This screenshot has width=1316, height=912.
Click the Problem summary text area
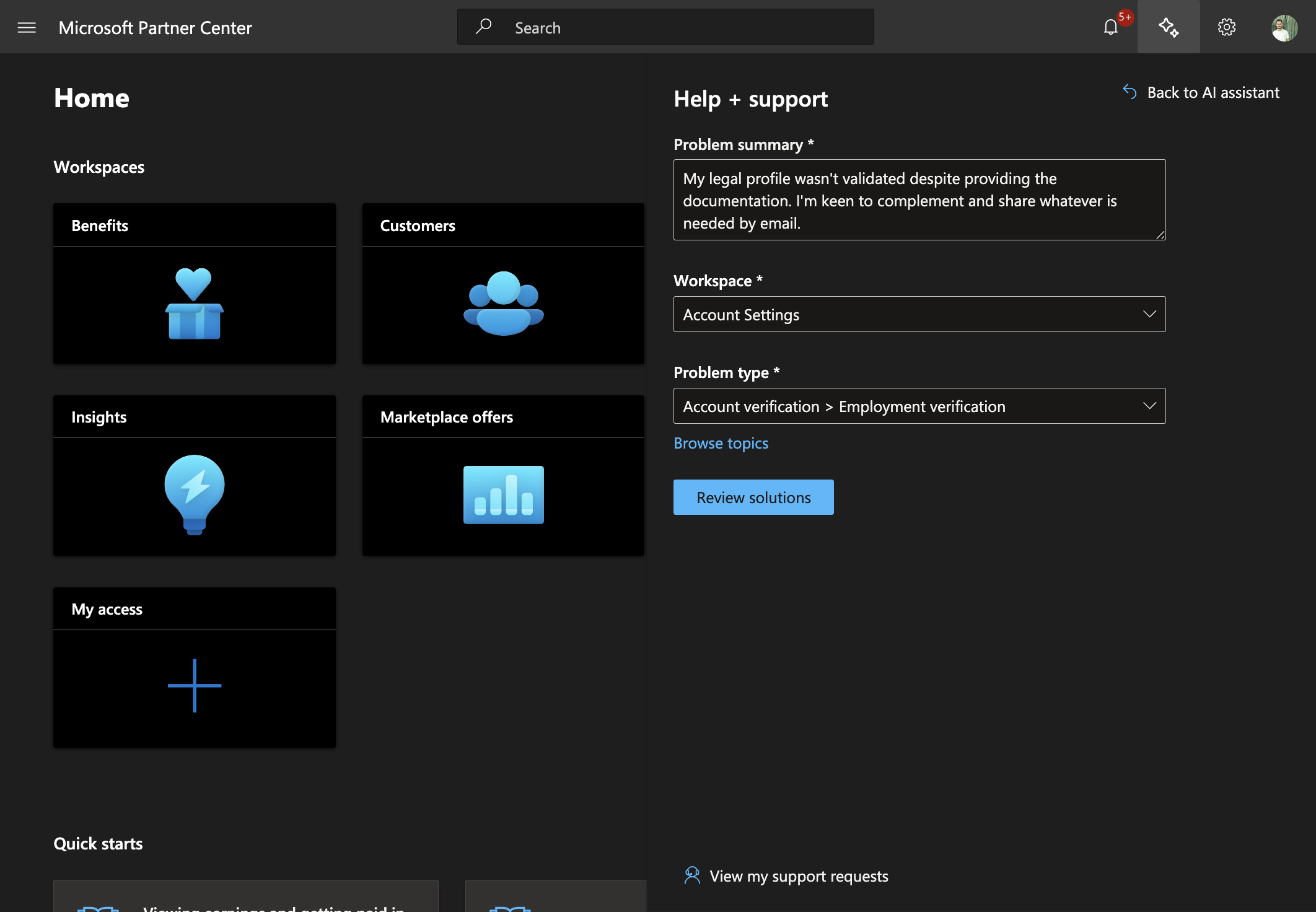click(x=919, y=199)
